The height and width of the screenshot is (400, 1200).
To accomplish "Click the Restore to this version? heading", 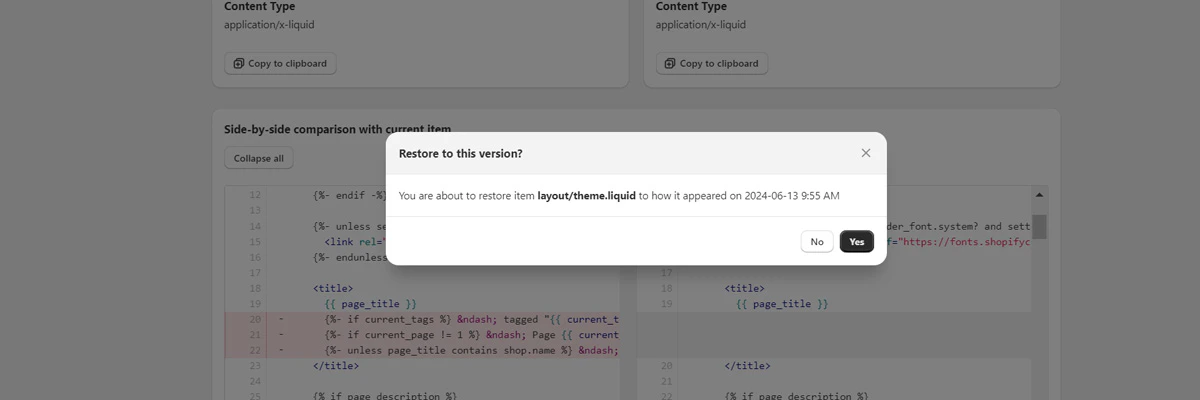I will (x=461, y=153).
